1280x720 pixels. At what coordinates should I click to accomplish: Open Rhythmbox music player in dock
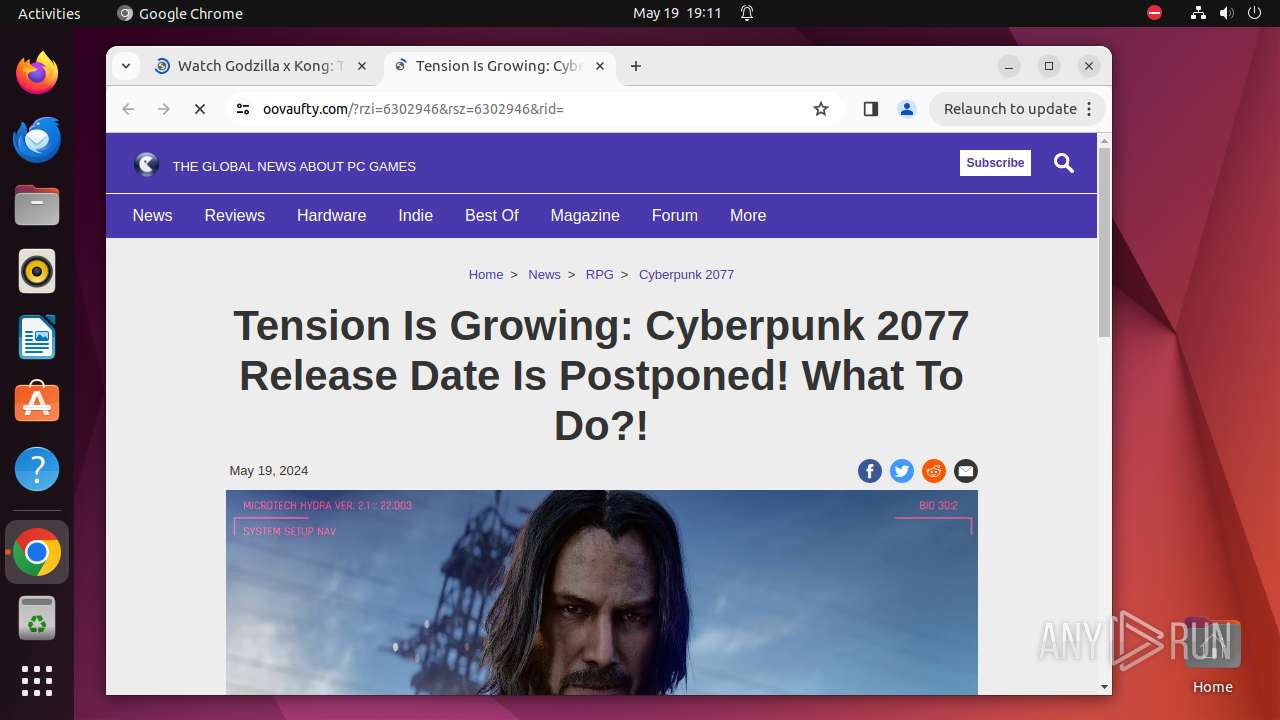[37, 271]
